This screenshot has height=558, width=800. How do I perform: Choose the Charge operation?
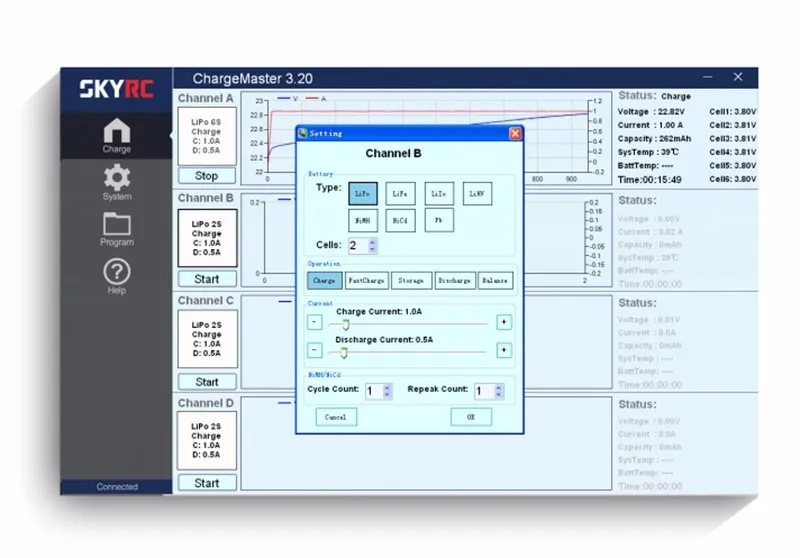point(324,281)
